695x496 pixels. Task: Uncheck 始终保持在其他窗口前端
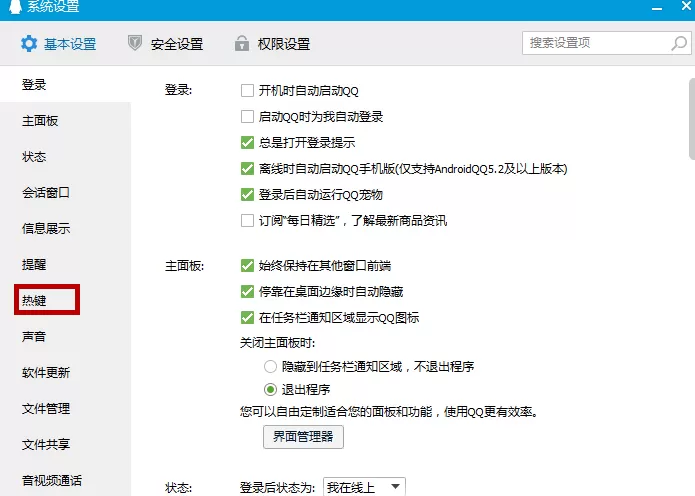click(247, 266)
